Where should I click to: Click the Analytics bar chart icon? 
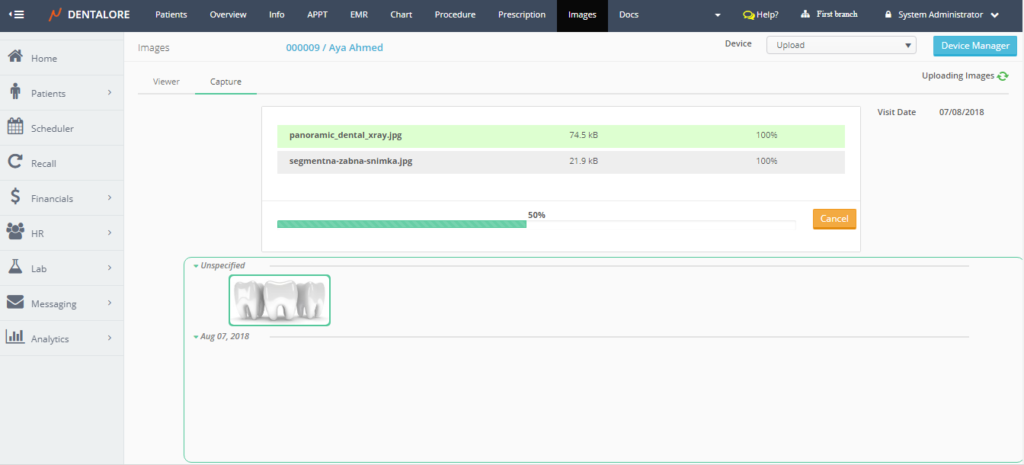[15, 337]
